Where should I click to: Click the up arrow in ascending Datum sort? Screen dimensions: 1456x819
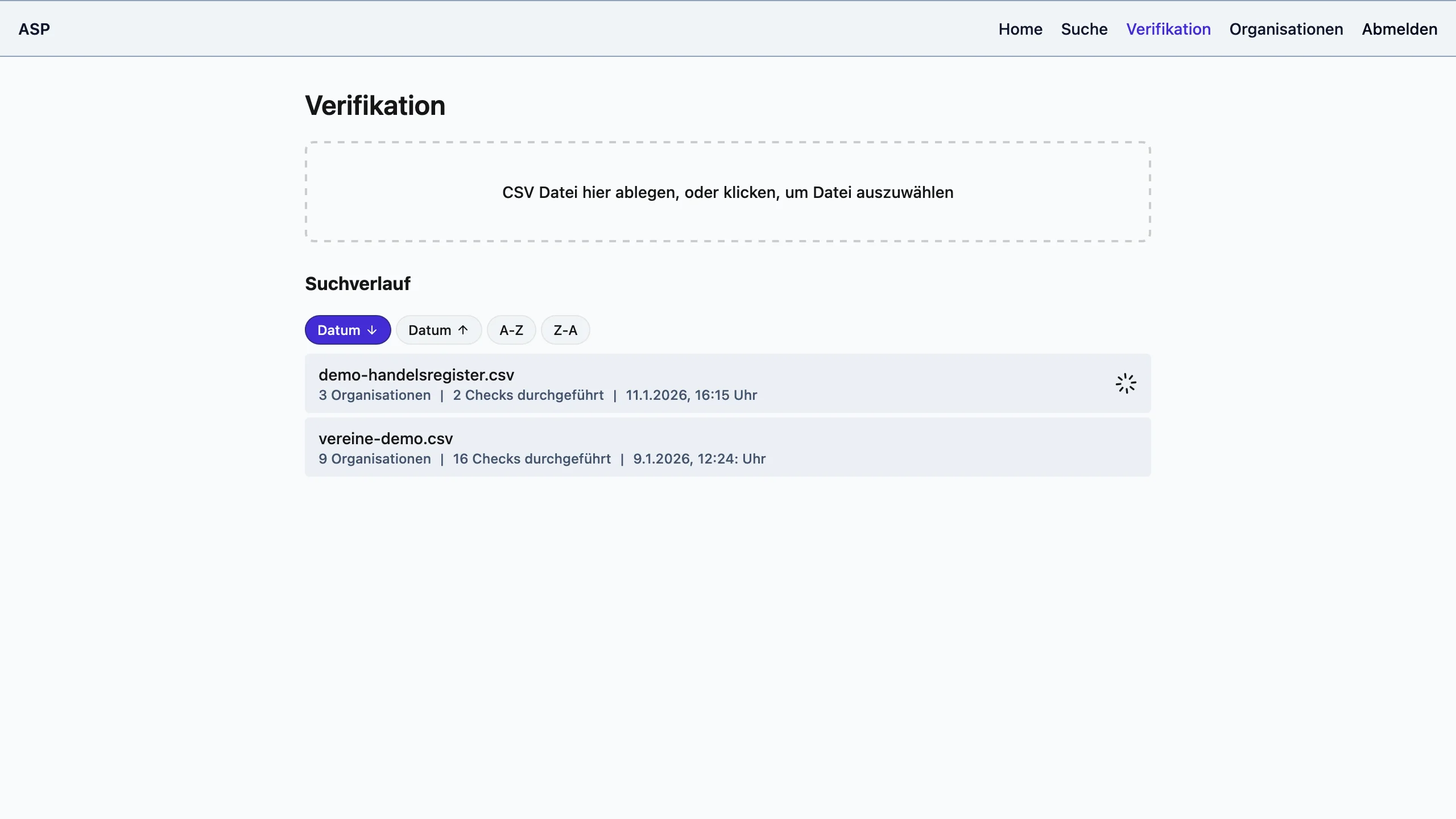[463, 330]
